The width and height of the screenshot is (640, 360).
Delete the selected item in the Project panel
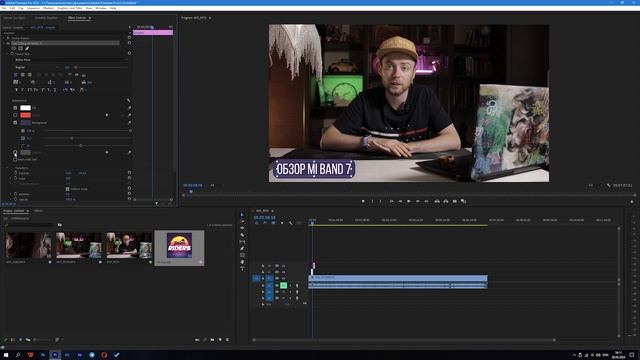227,340
